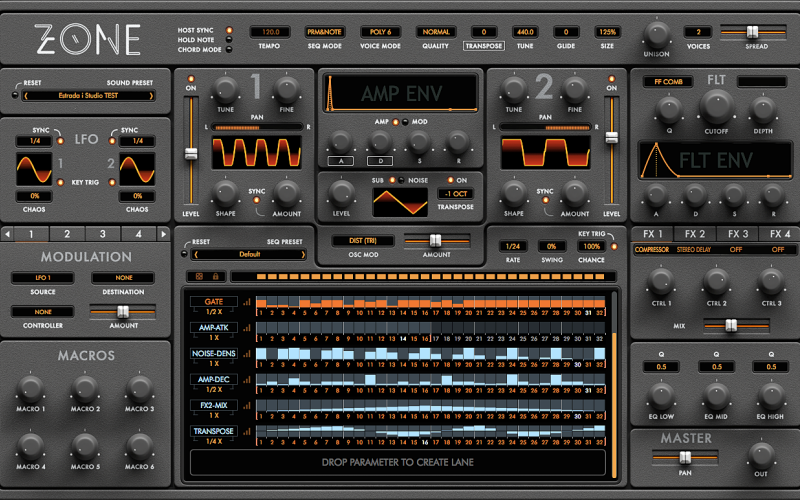Viewport: 800px width, 500px height.
Task: Select modulation slot tab 3
Action: (x=103, y=234)
